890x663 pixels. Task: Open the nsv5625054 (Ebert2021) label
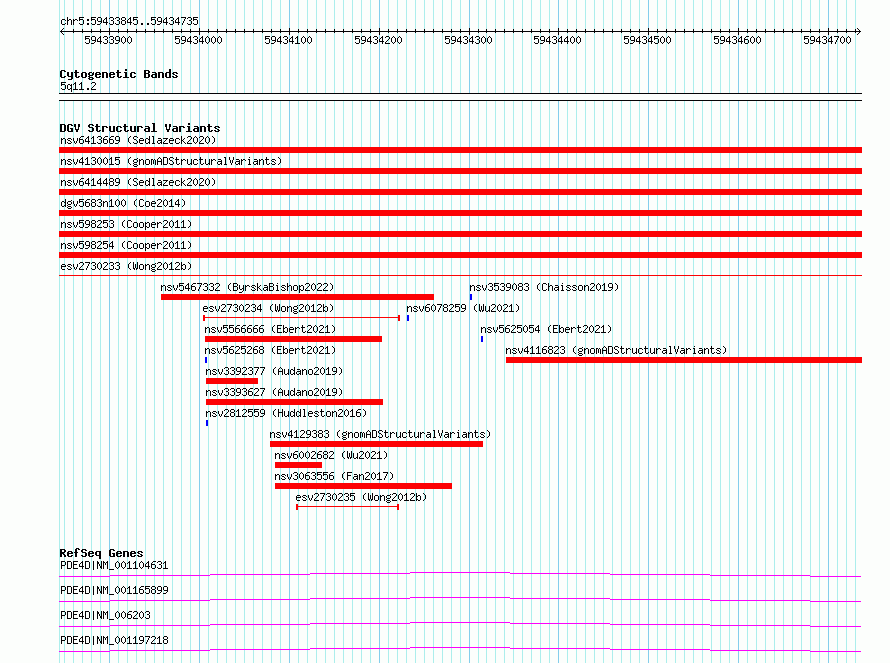[x=546, y=329]
